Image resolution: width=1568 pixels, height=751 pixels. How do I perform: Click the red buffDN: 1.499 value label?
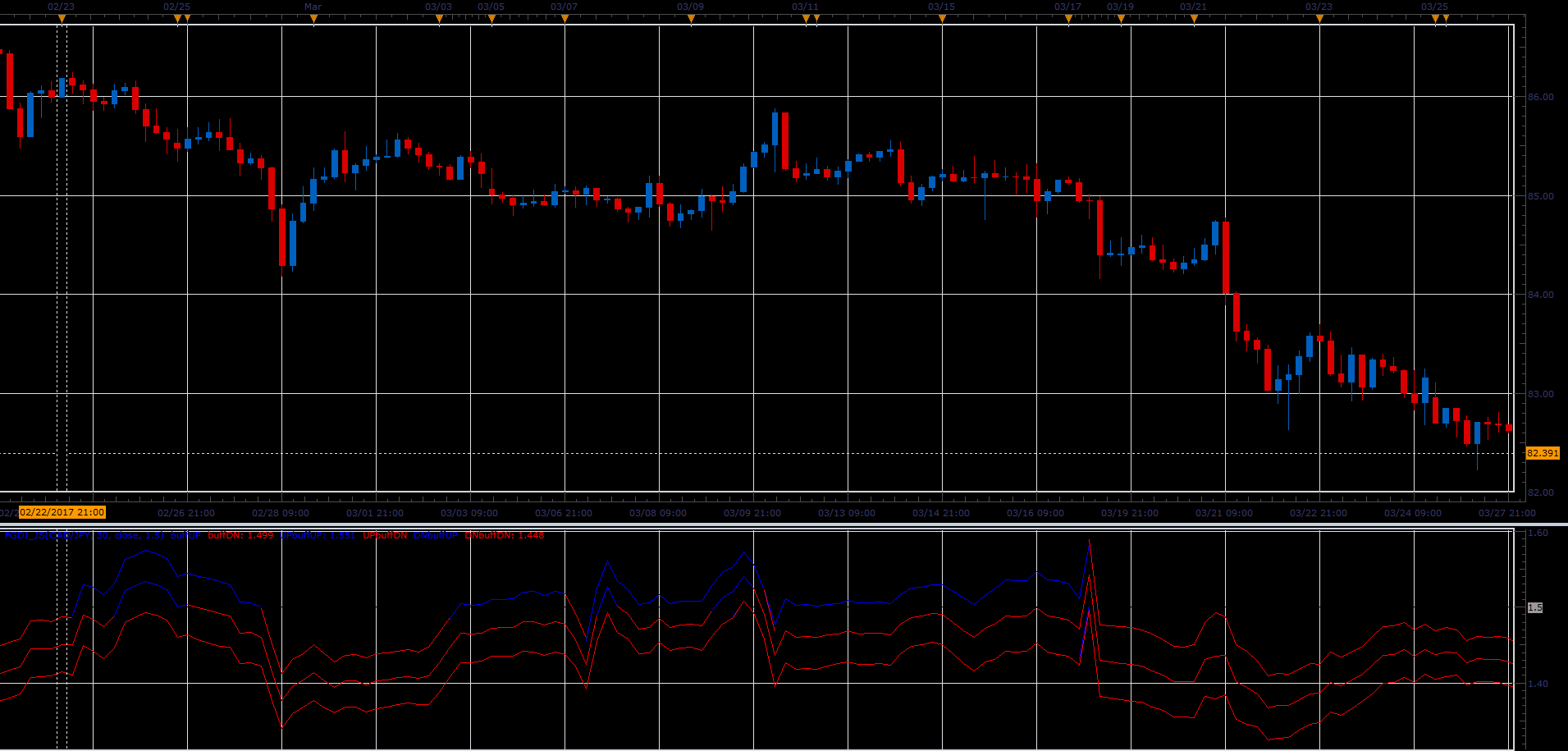[240, 535]
